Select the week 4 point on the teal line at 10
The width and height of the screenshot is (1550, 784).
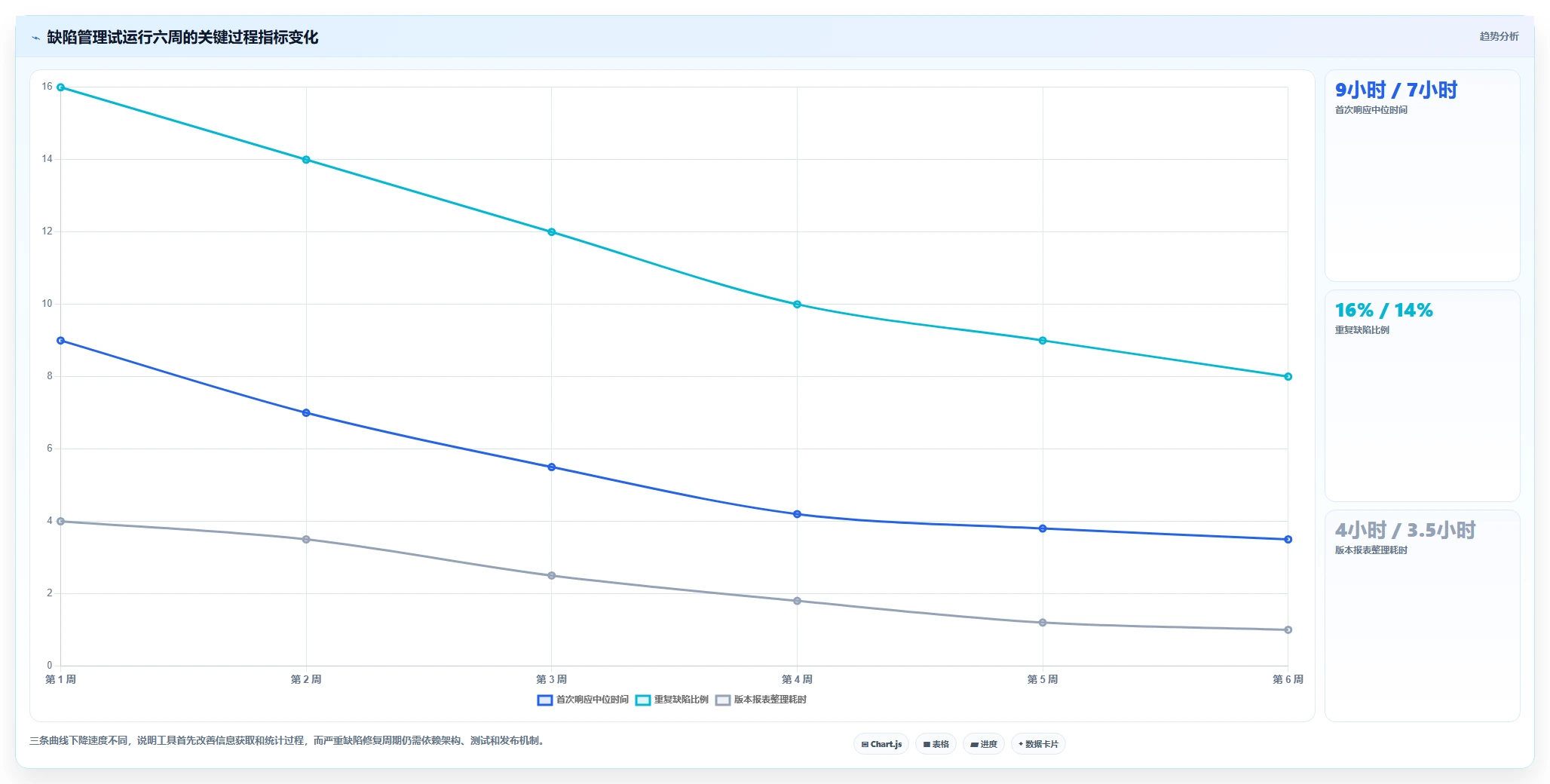point(797,305)
